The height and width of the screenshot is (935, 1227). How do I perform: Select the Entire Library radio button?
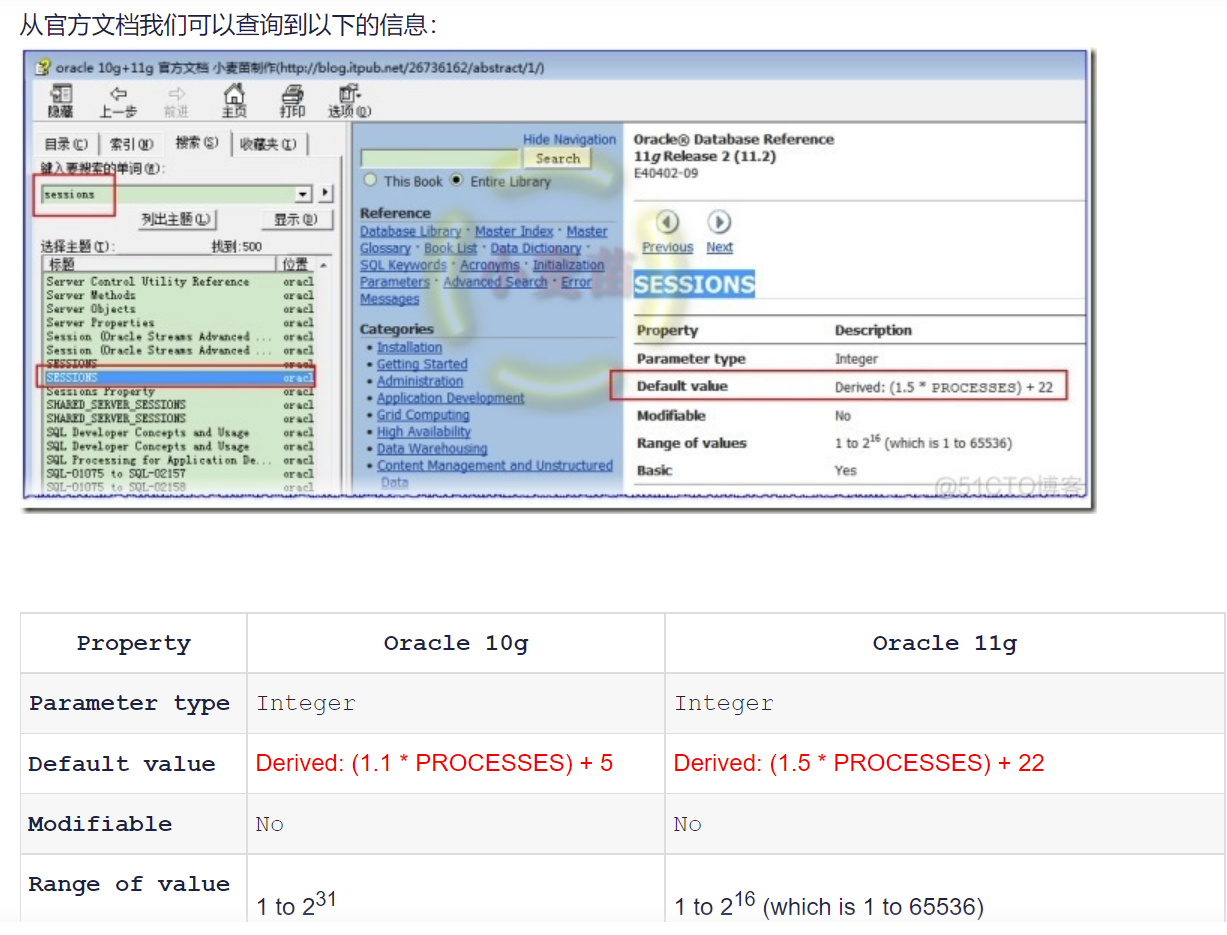point(457,181)
